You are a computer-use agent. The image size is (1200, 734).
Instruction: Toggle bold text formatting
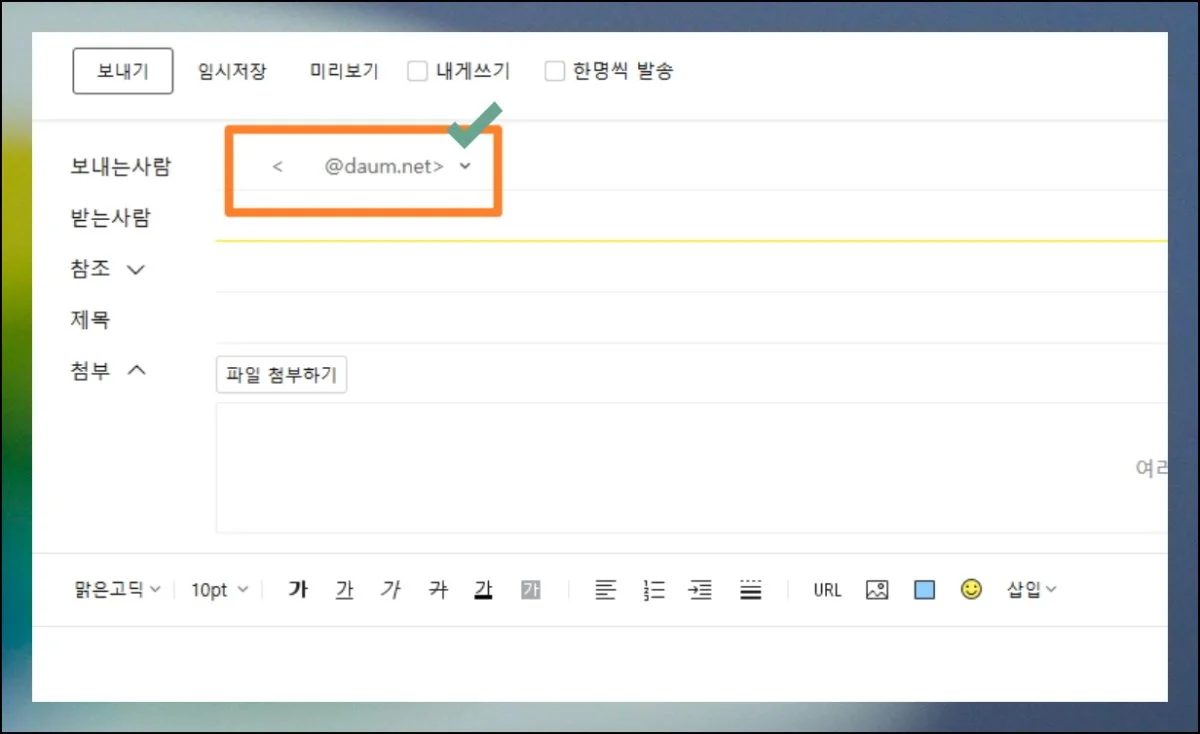297,589
